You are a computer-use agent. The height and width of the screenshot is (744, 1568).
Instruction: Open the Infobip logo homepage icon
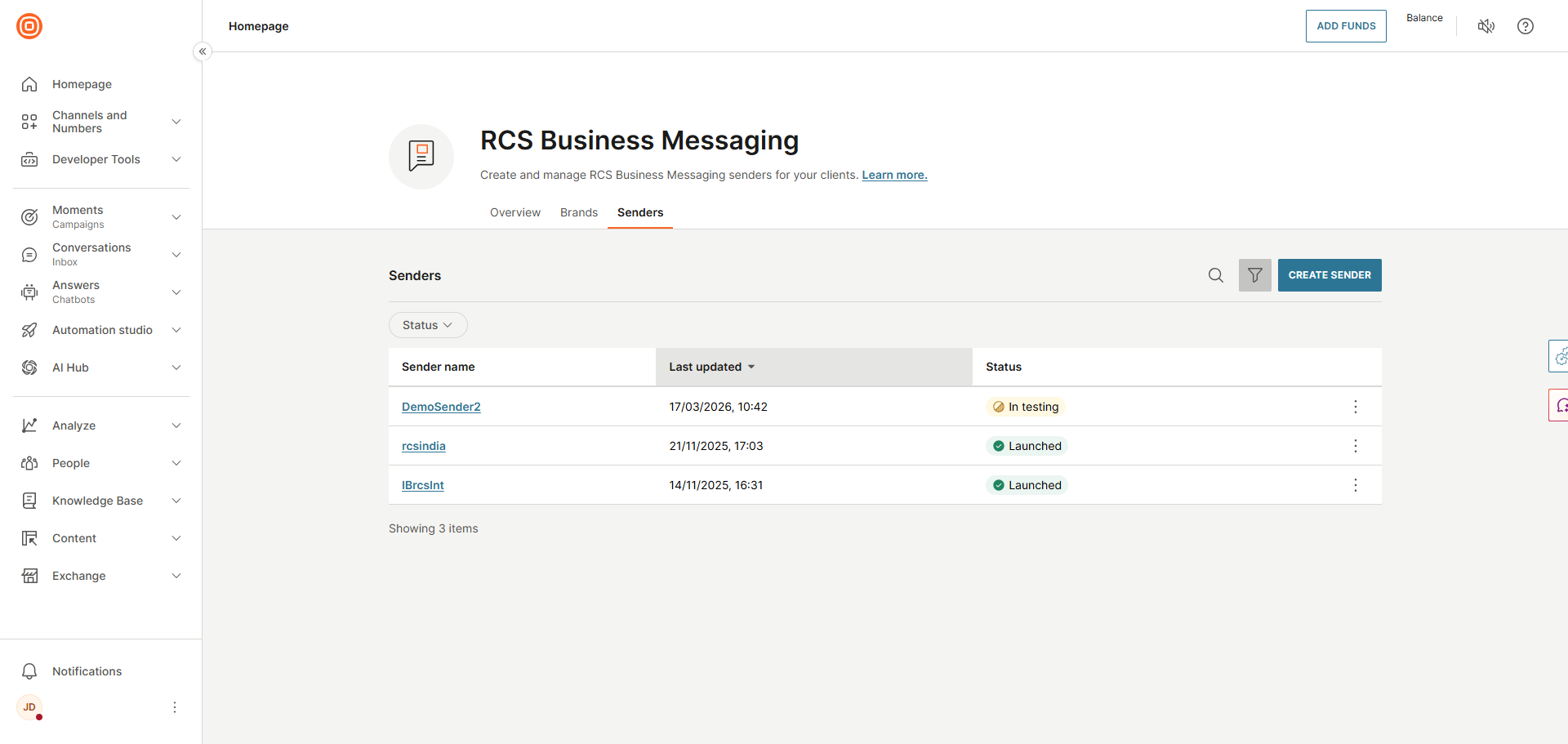(x=29, y=25)
